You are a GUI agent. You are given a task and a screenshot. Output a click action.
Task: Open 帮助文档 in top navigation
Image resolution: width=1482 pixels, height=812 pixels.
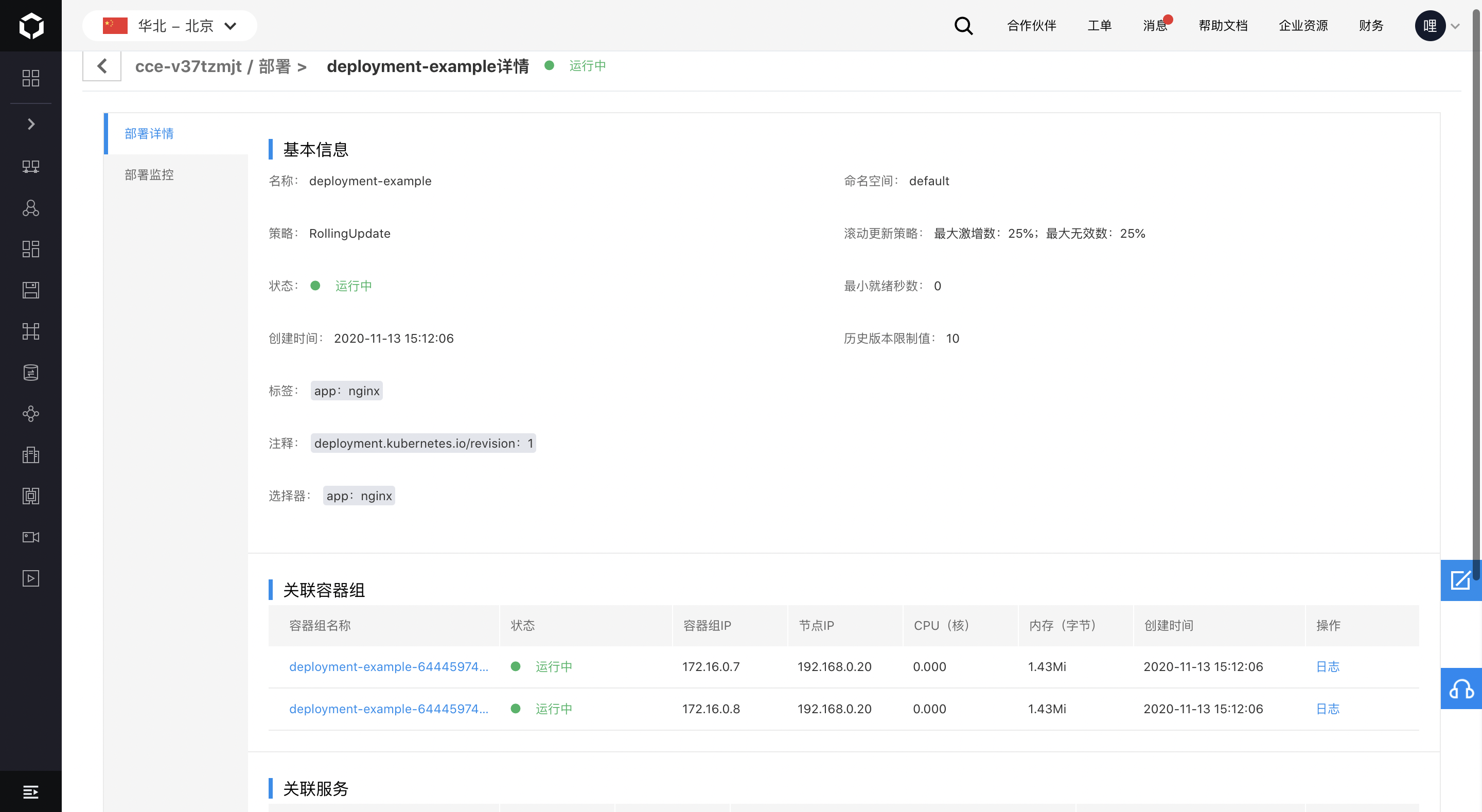point(1223,26)
